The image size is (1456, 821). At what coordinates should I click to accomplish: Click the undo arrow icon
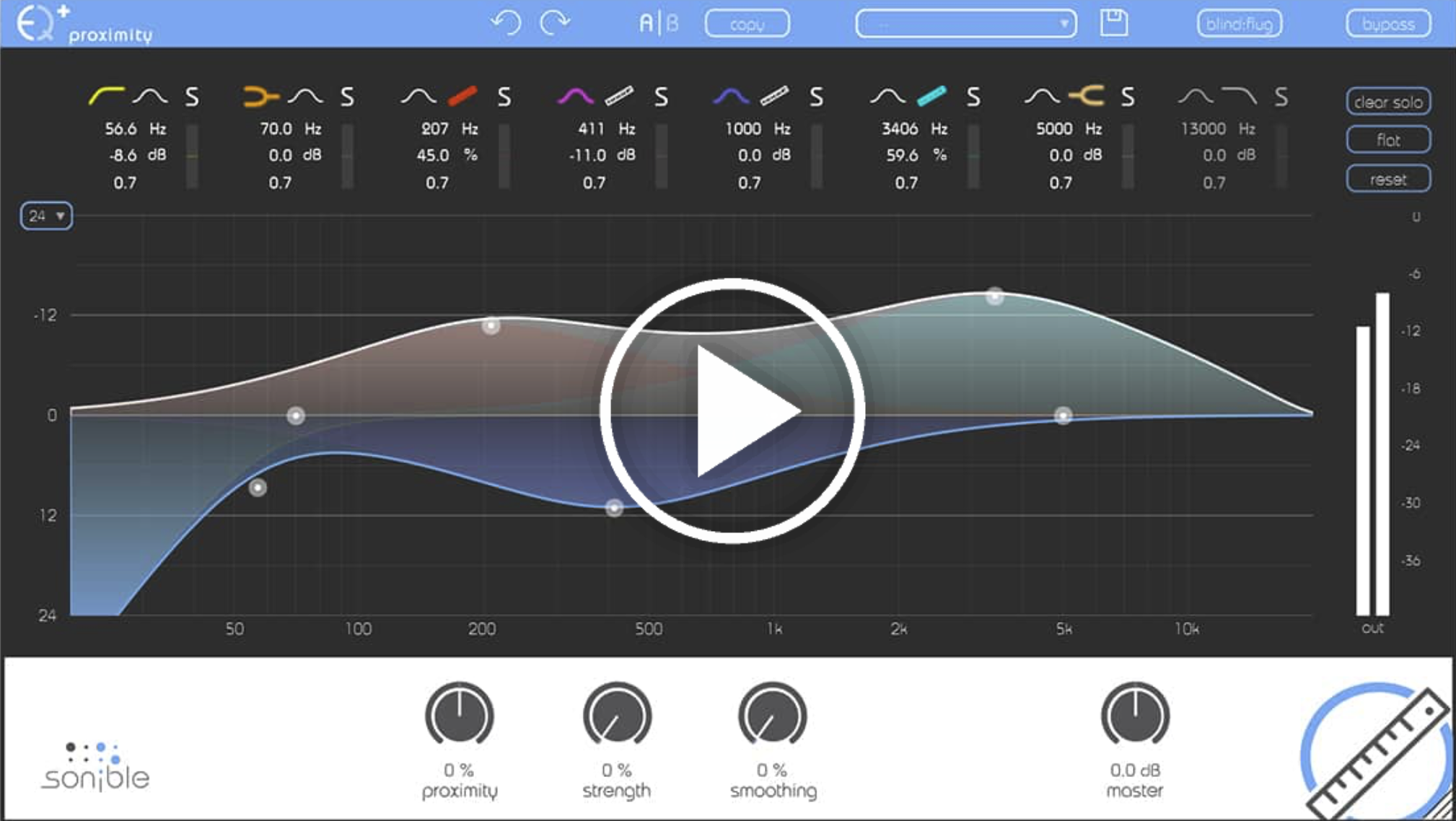(505, 22)
